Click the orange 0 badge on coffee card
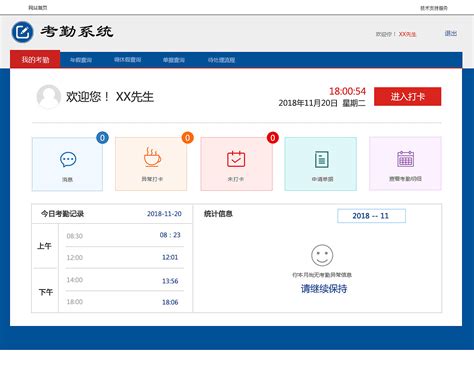Screen dimensions: 474x366 click(188, 138)
